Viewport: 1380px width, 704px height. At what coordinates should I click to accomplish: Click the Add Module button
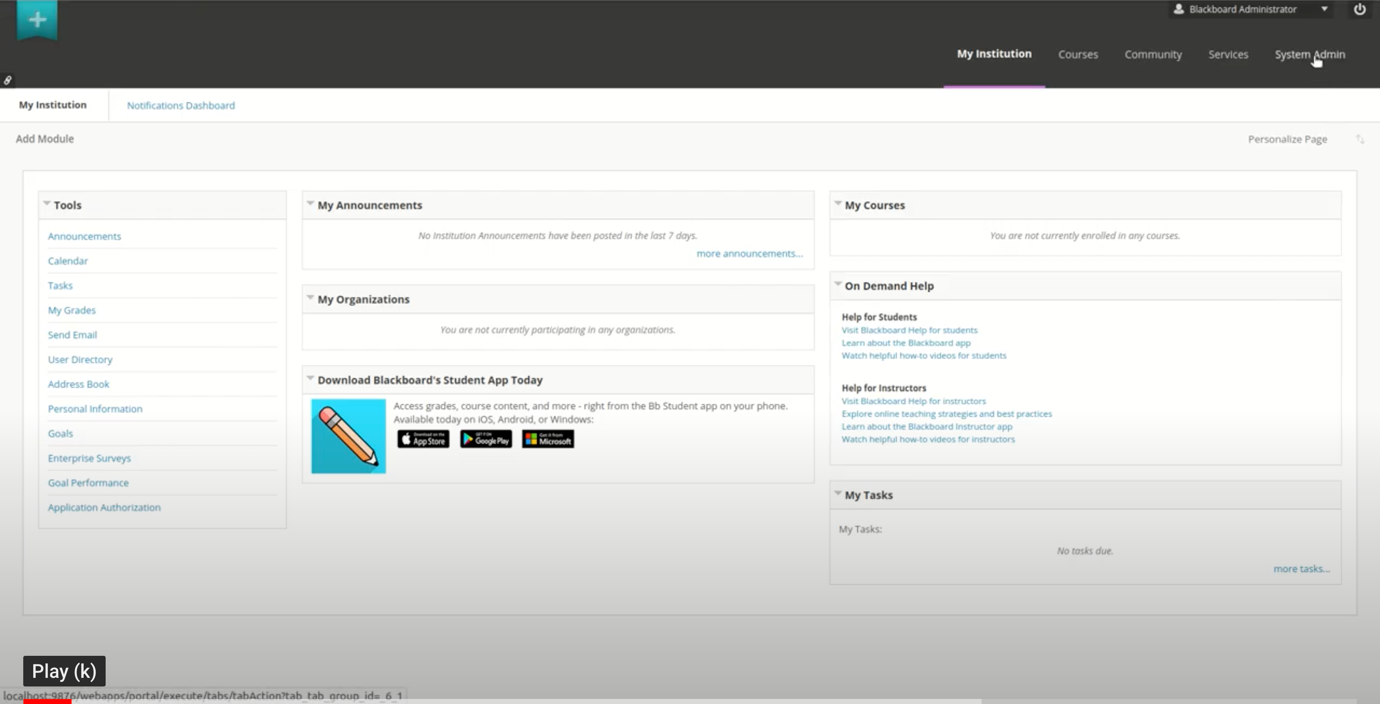(45, 139)
